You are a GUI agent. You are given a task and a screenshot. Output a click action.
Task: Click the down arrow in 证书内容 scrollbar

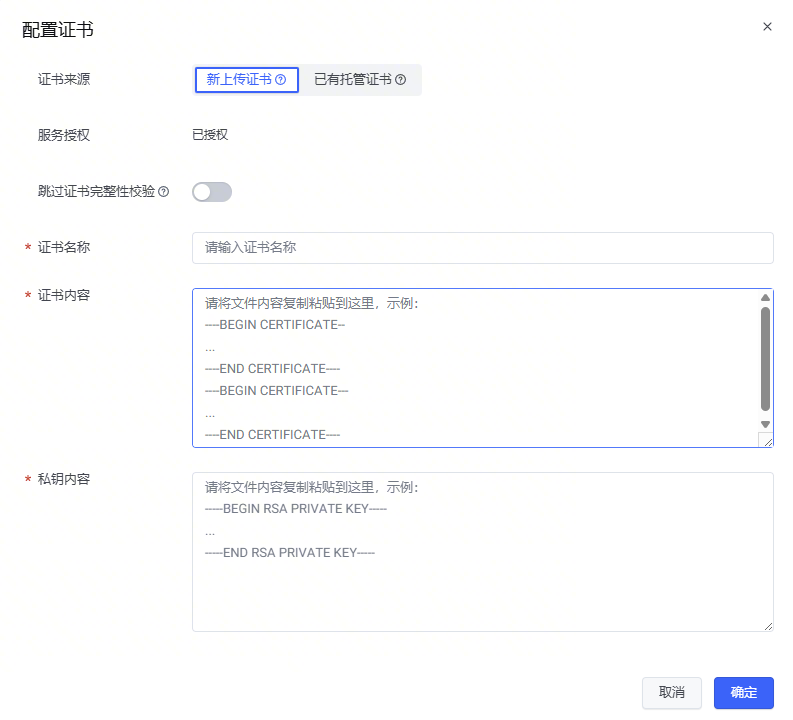click(765, 424)
